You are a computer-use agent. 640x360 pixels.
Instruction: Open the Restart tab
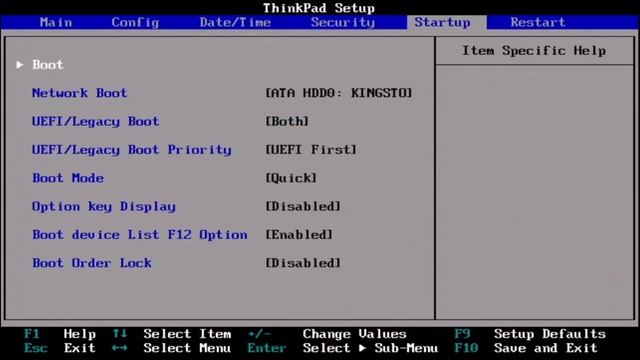pyautogui.click(x=538, y=22)
